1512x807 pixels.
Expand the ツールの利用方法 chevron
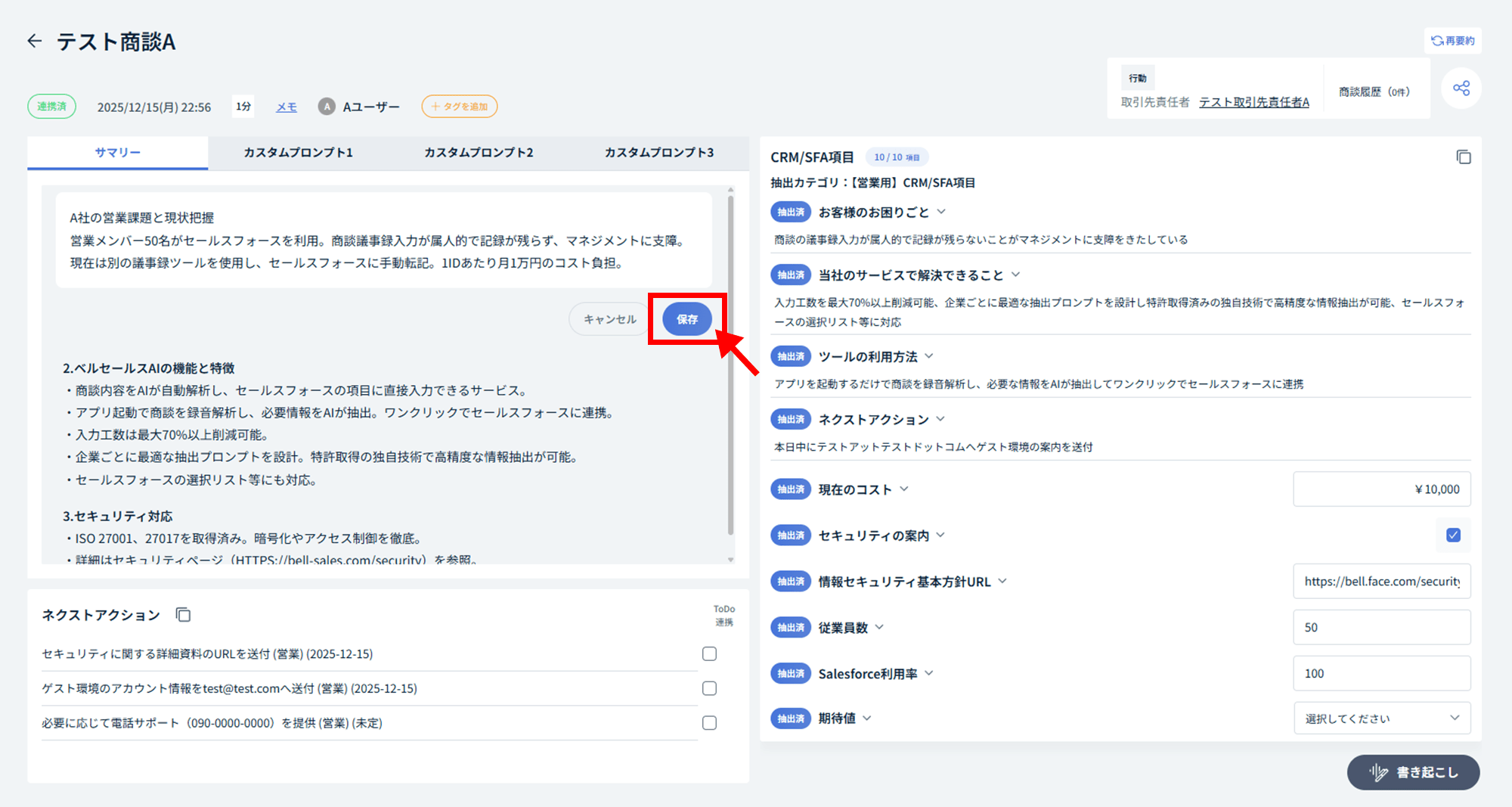tap(929, 356)
